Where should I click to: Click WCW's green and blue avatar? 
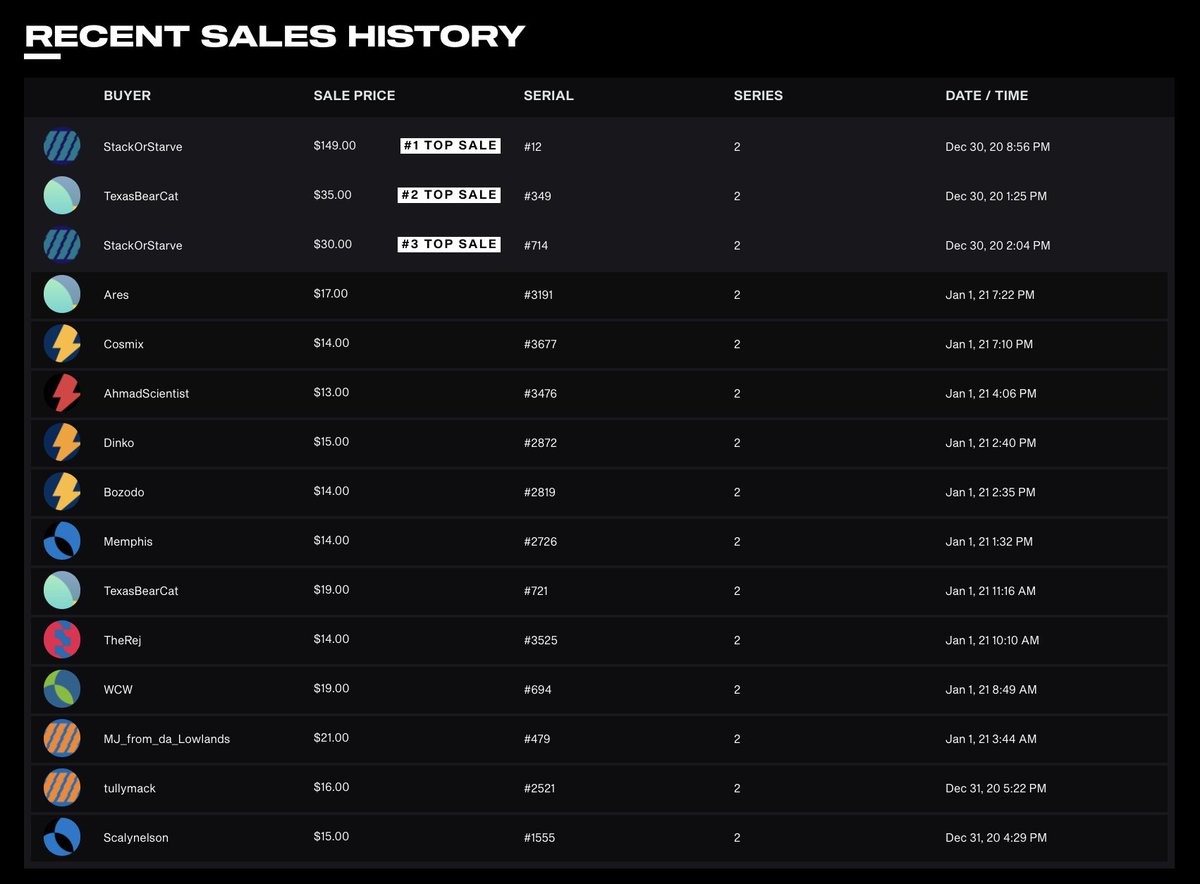coord(62,689)
